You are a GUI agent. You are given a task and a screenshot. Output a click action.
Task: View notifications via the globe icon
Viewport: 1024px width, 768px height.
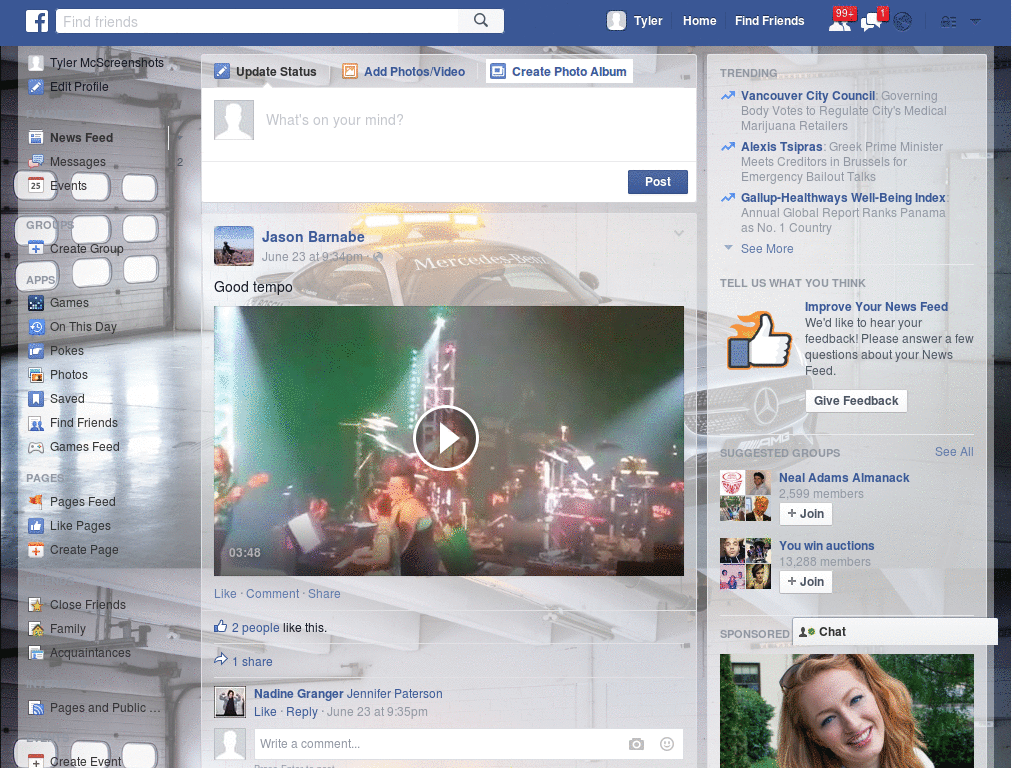point(902,20)
